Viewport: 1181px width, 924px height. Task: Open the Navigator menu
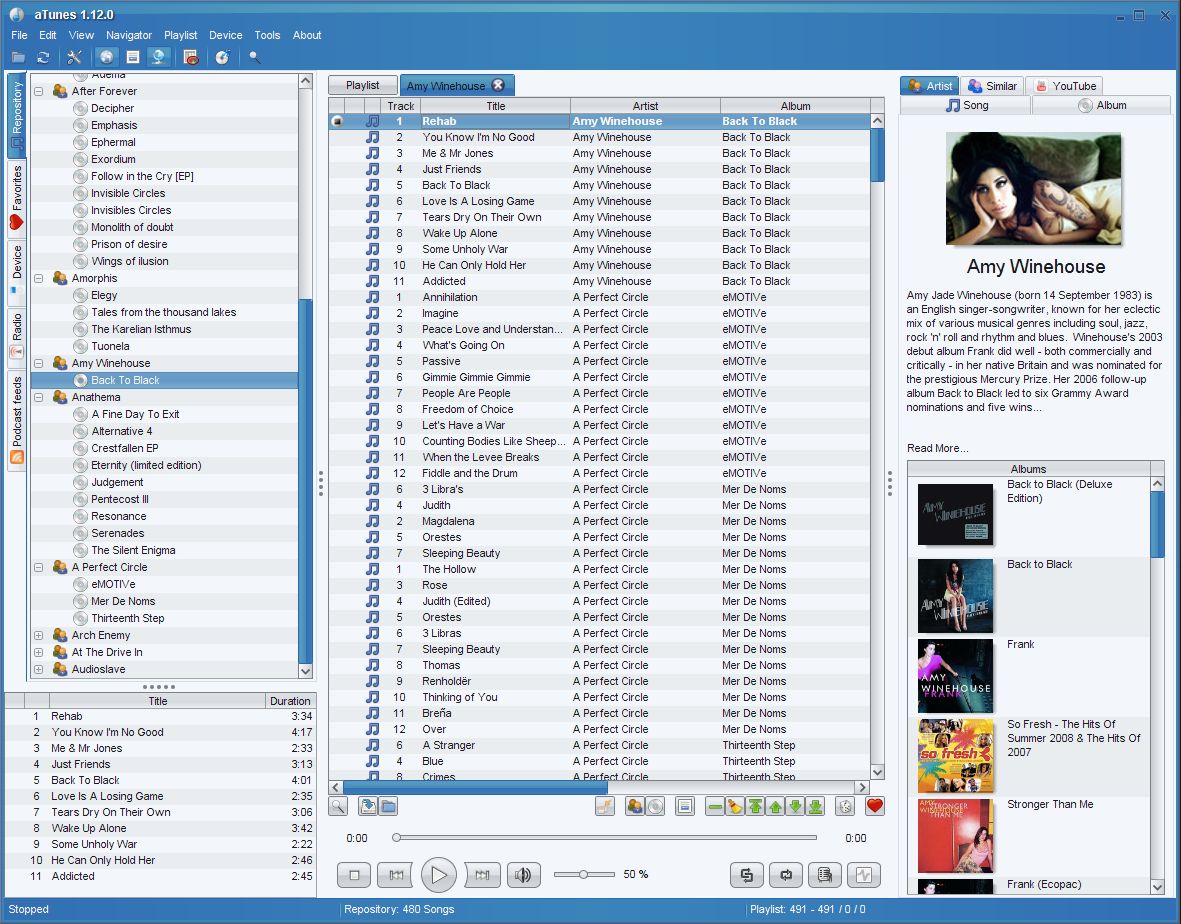(129, 34)
